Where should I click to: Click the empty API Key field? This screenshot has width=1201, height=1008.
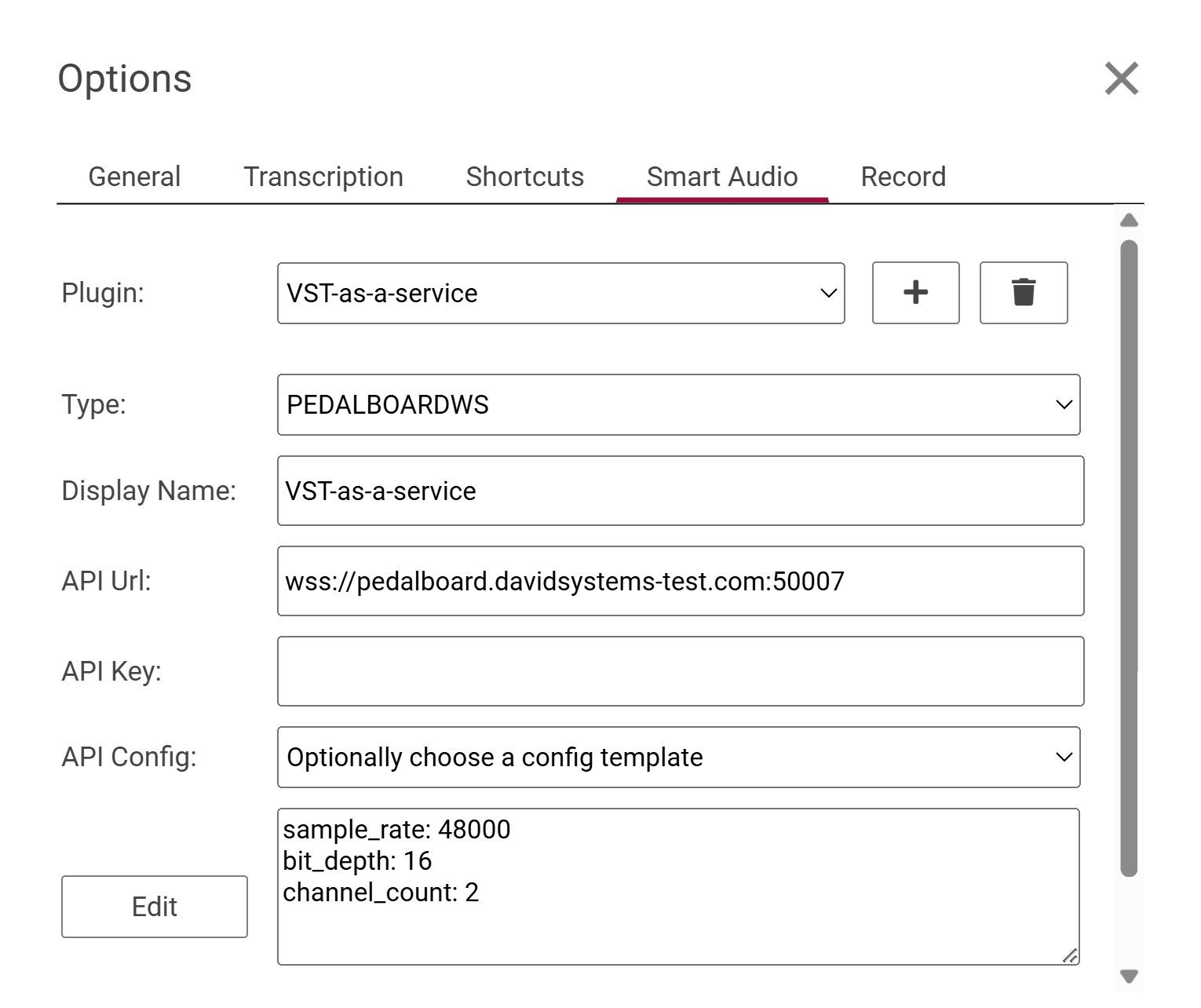pyautogui.click(x=680, y=672)
